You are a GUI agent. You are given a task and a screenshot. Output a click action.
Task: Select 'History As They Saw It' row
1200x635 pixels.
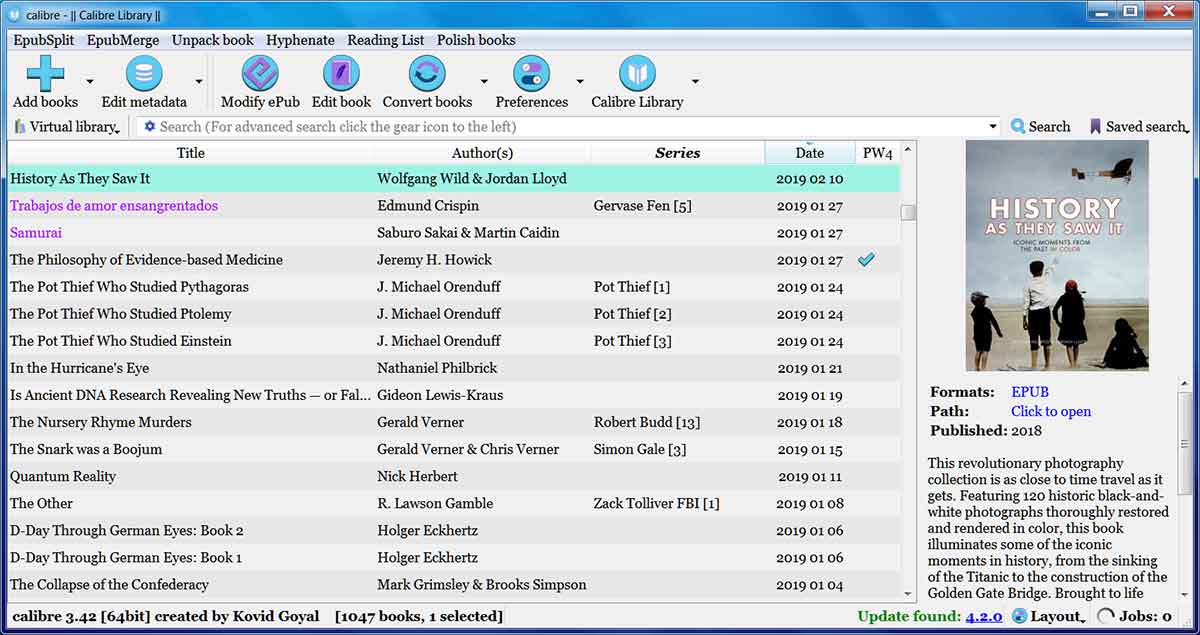[x=453, y=179]
